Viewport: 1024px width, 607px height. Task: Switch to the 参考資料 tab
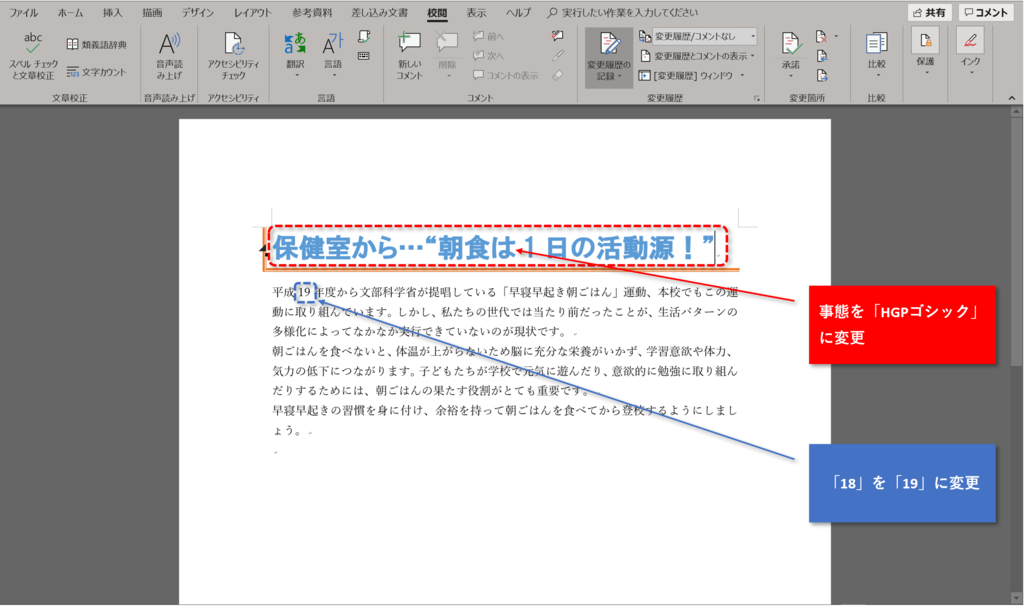tap(312, 12)
